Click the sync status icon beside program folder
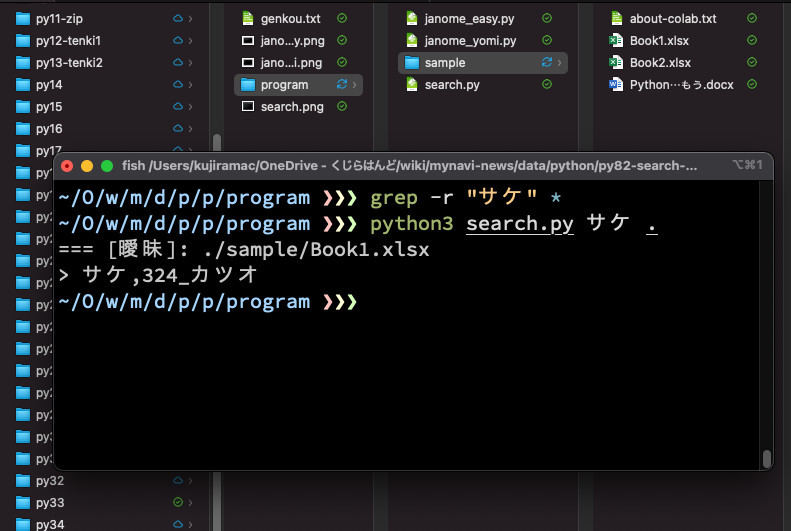 click(x=342, y=85)
